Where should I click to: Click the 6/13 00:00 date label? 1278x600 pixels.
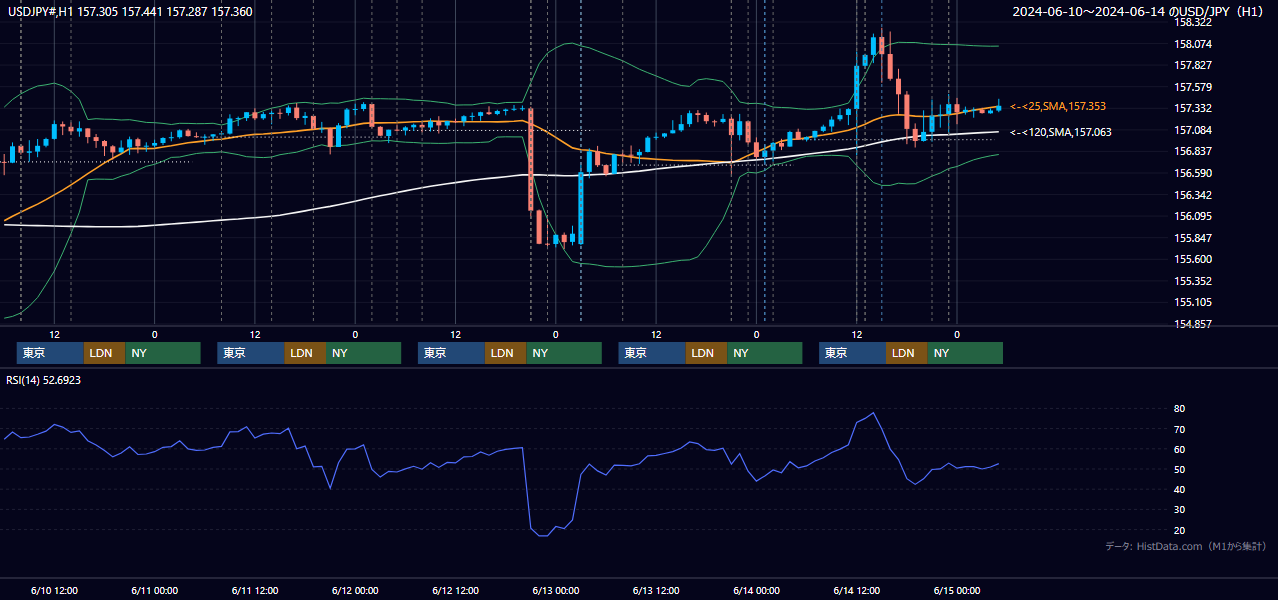pos(555,591)
